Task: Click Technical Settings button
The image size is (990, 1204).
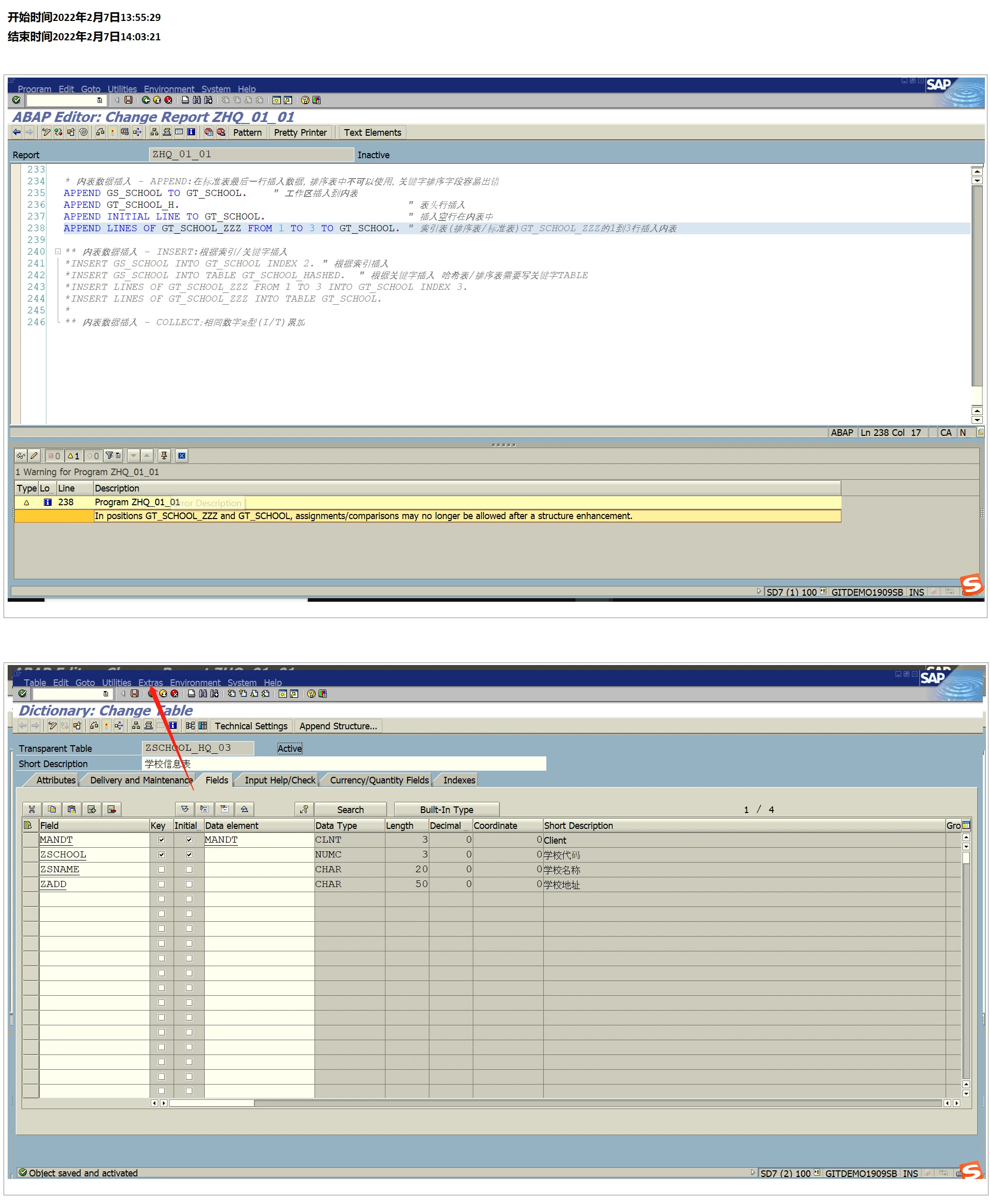Action: 251,727
